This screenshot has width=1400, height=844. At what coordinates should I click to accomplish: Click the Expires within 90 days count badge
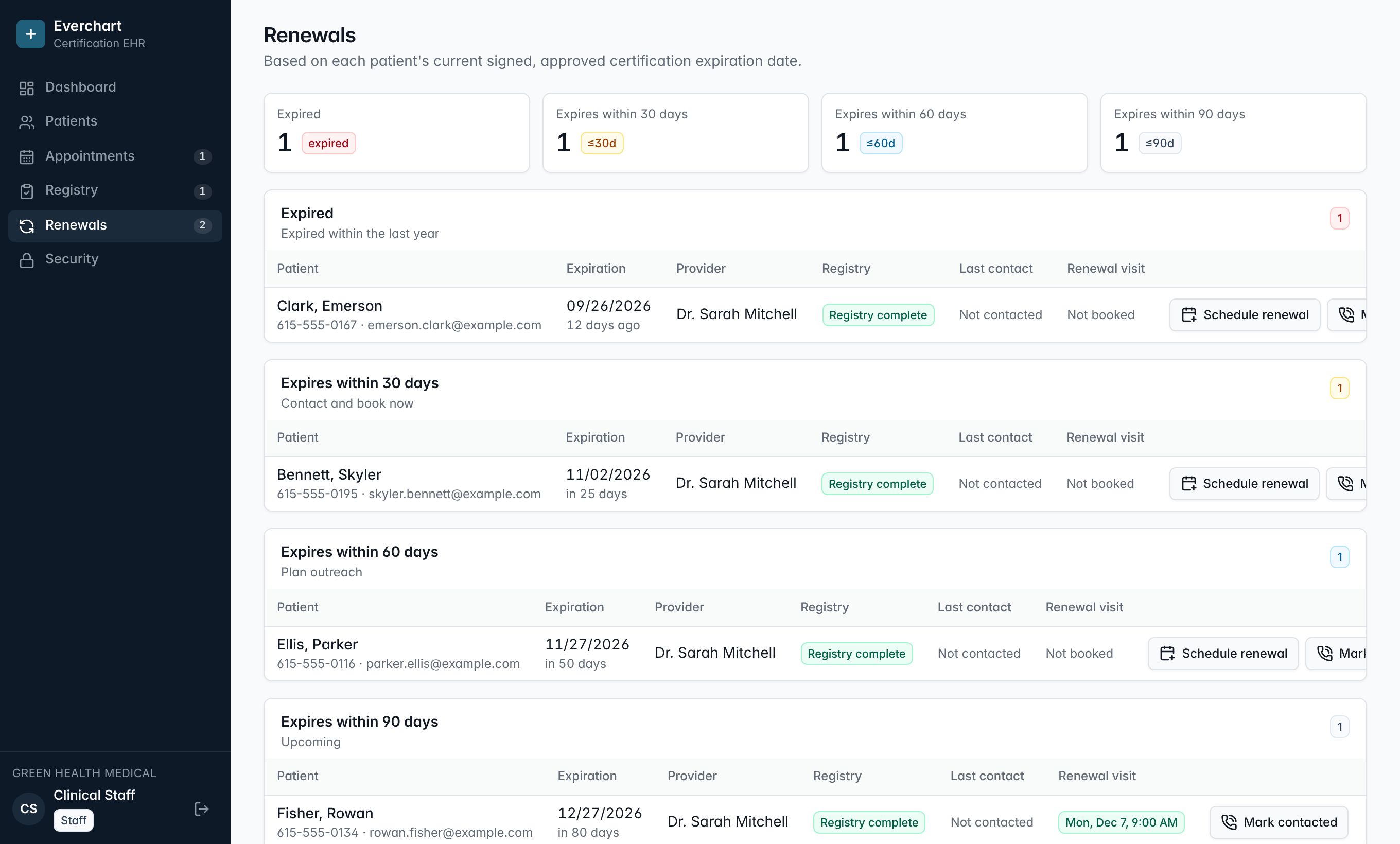[x=1339, y=727]
